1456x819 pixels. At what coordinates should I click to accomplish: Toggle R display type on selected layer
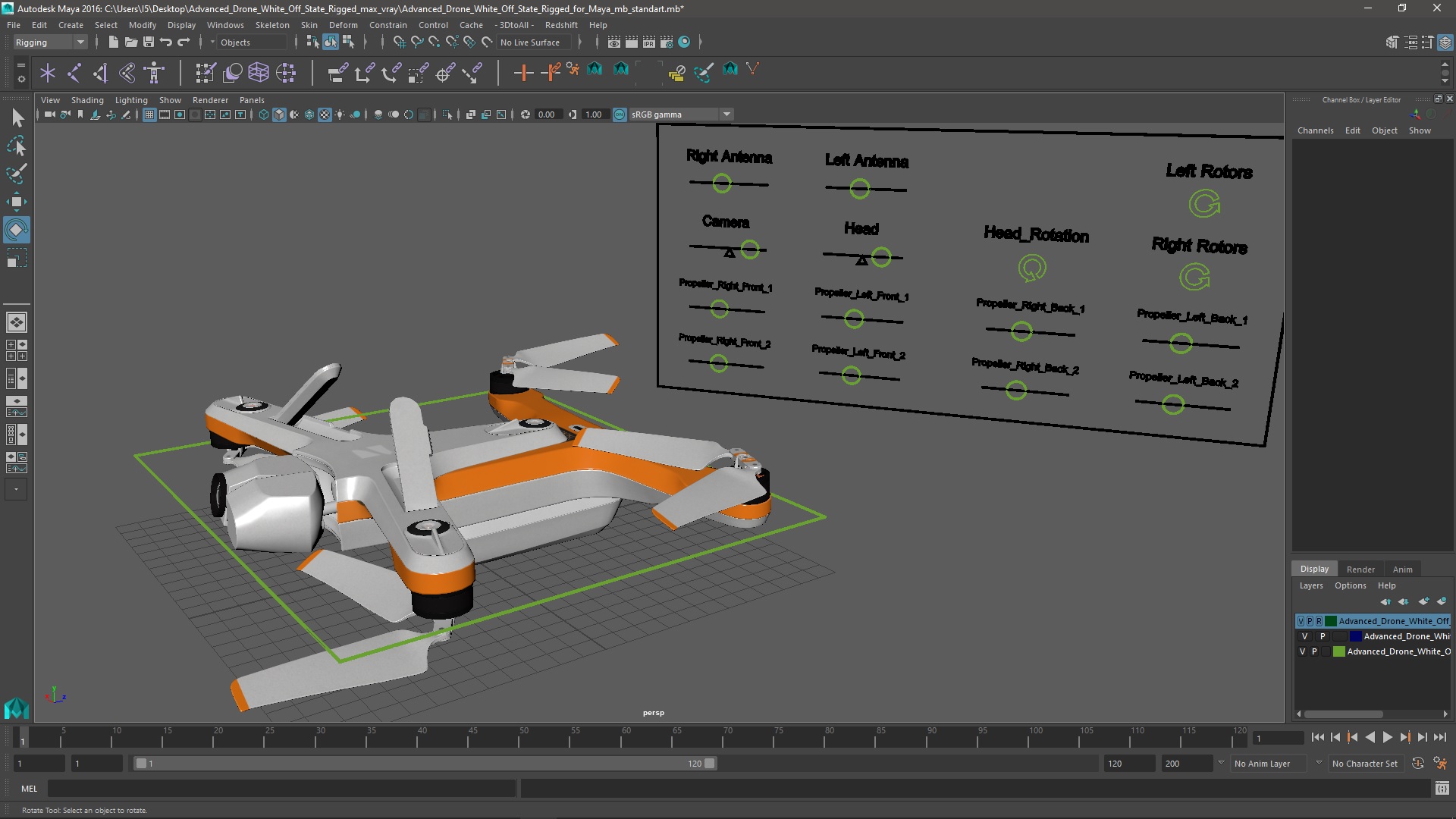(1319, 621)
